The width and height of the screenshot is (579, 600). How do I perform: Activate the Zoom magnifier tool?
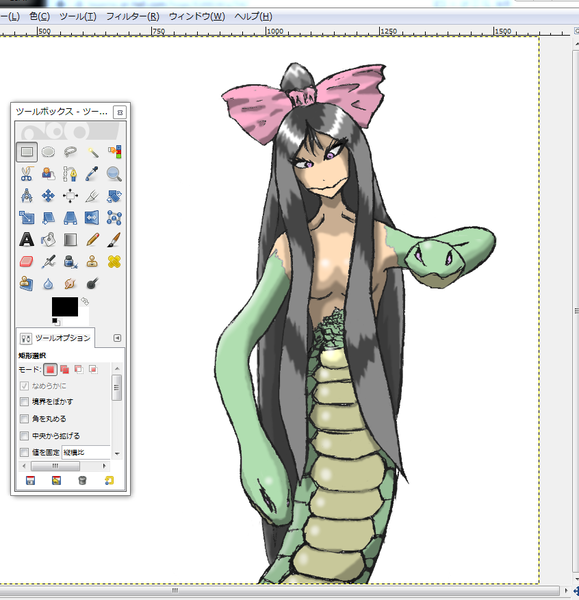point(114,174)
